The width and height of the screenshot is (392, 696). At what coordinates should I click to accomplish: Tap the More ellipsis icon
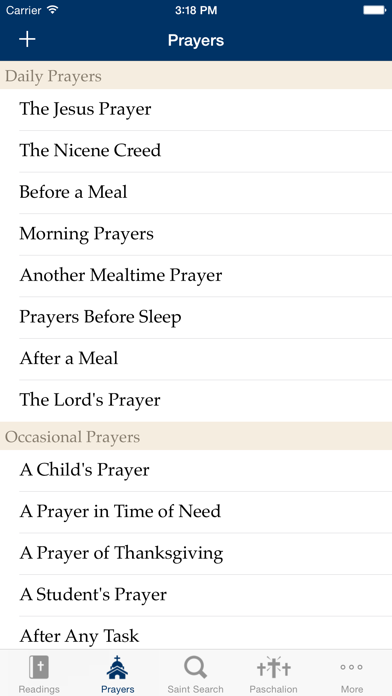click(352, 667)
